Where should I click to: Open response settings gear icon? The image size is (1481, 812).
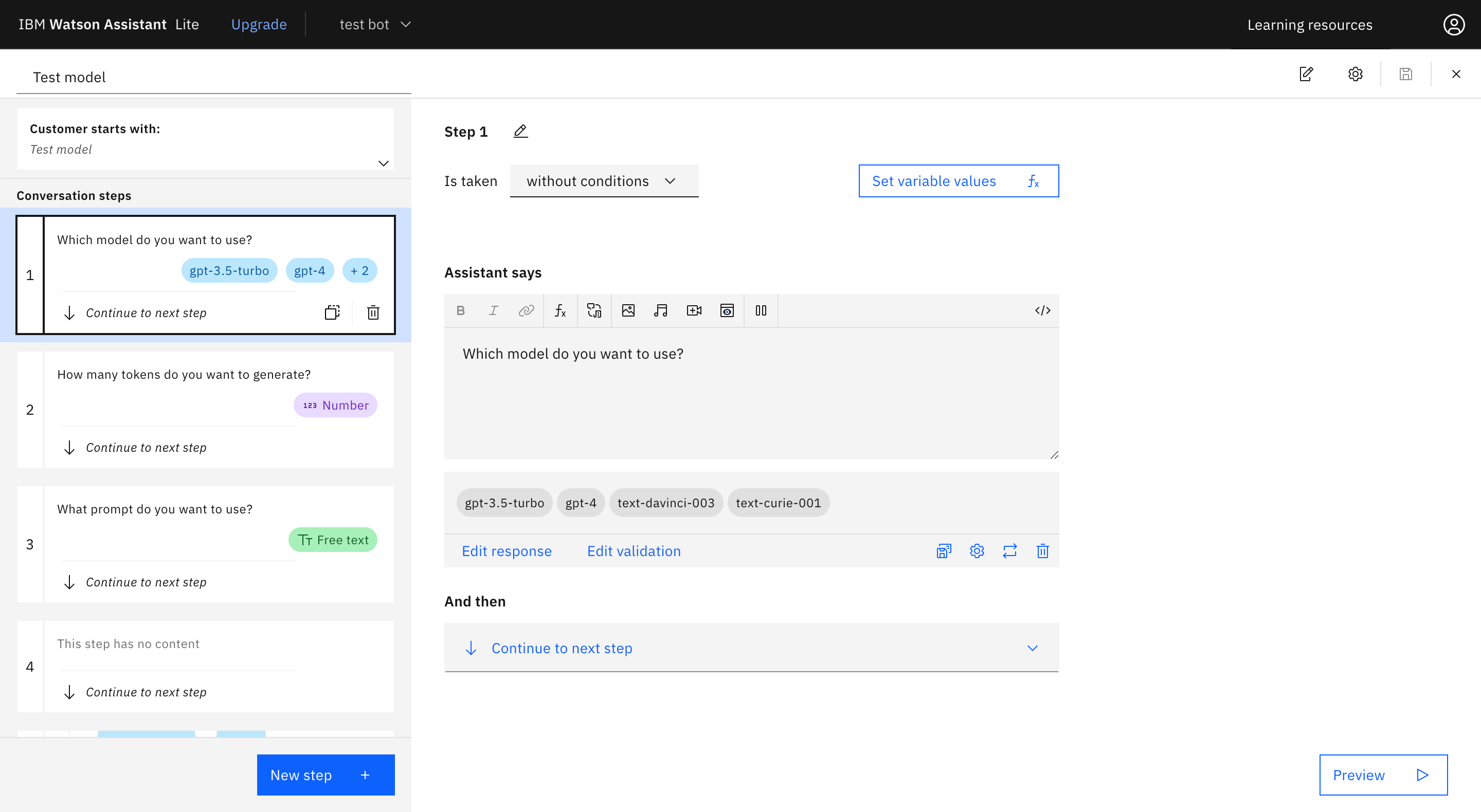977,550
